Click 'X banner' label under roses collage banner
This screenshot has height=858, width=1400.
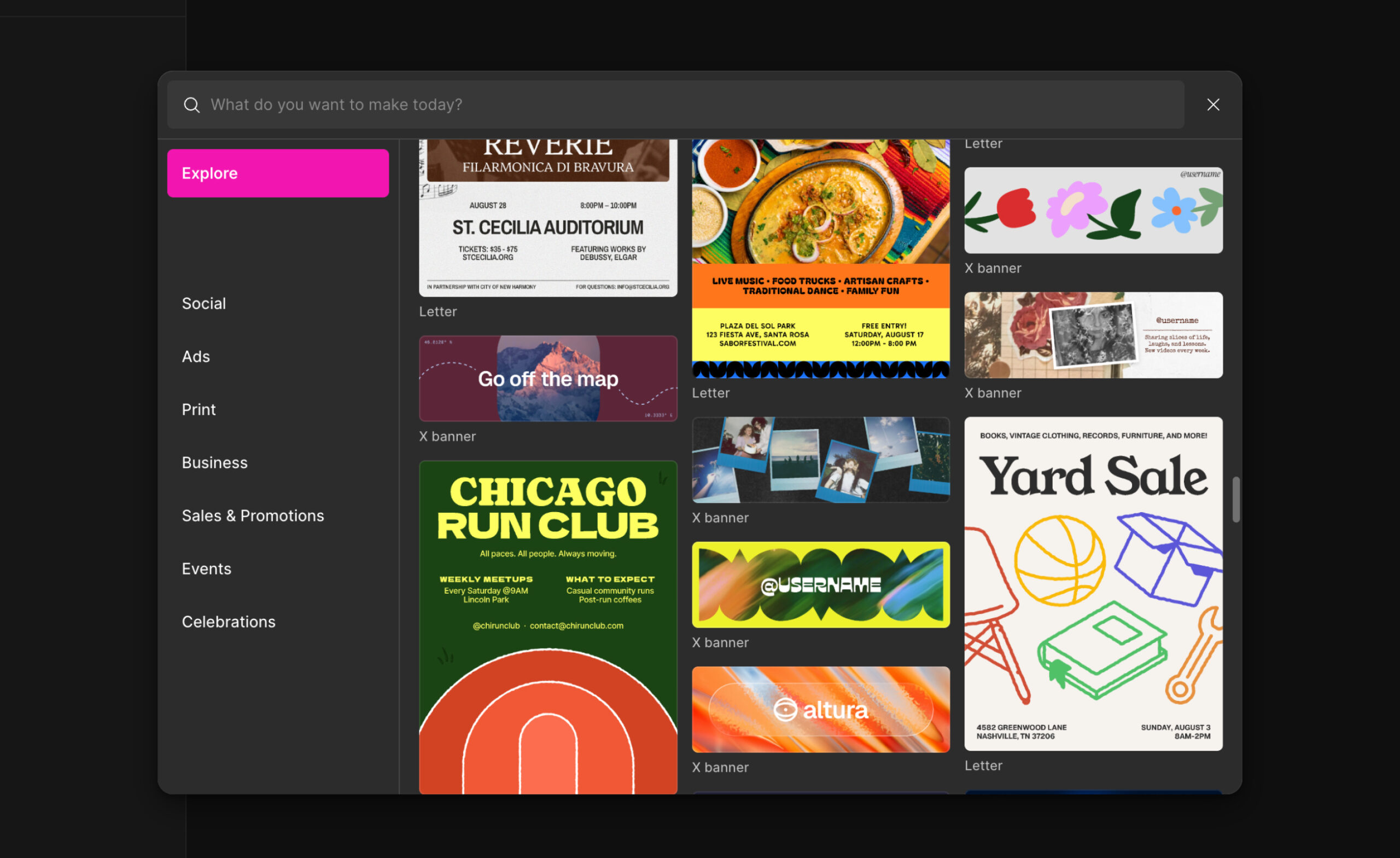click(x=993, y=393)
